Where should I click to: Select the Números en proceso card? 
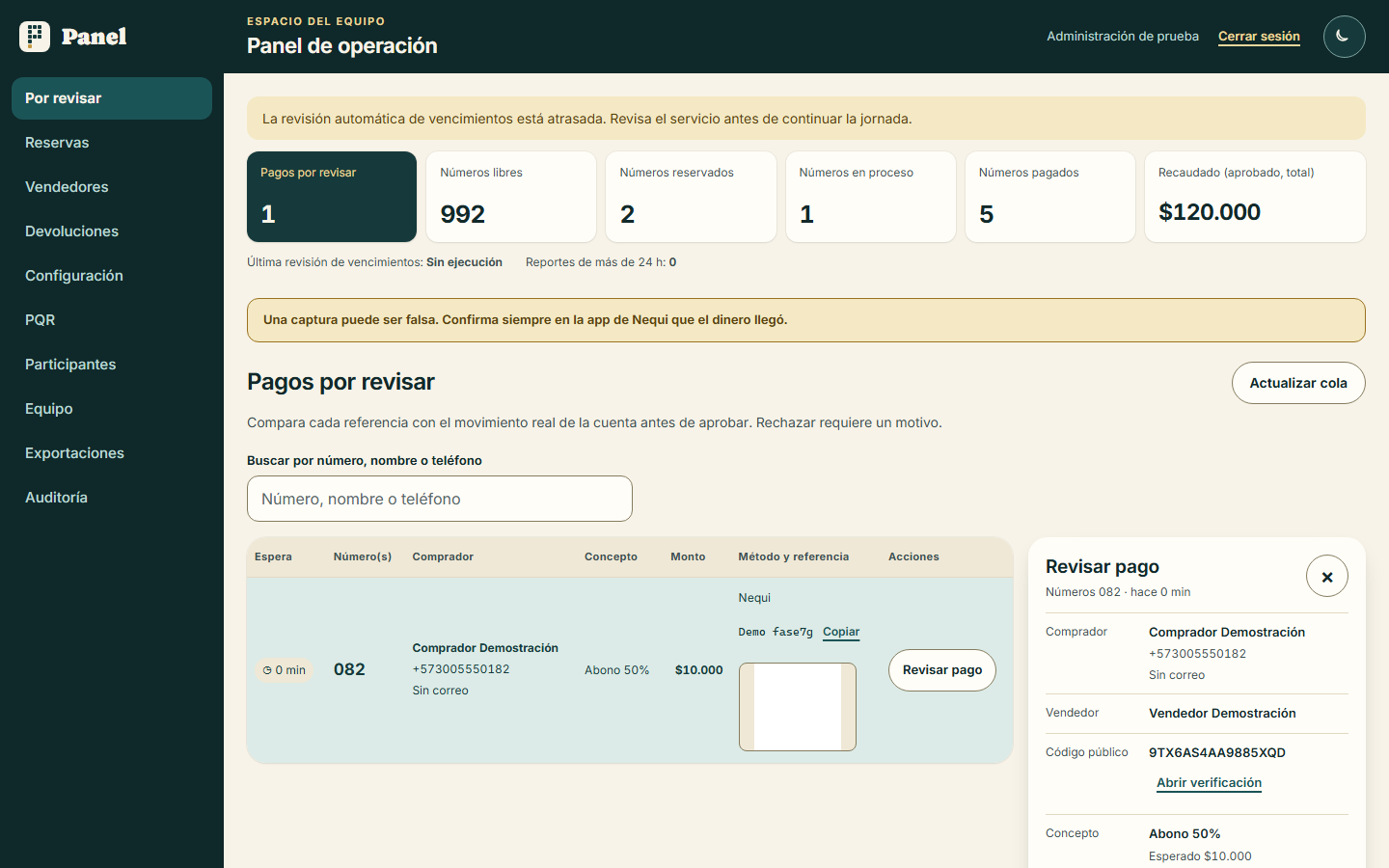(x=871, y=197)
